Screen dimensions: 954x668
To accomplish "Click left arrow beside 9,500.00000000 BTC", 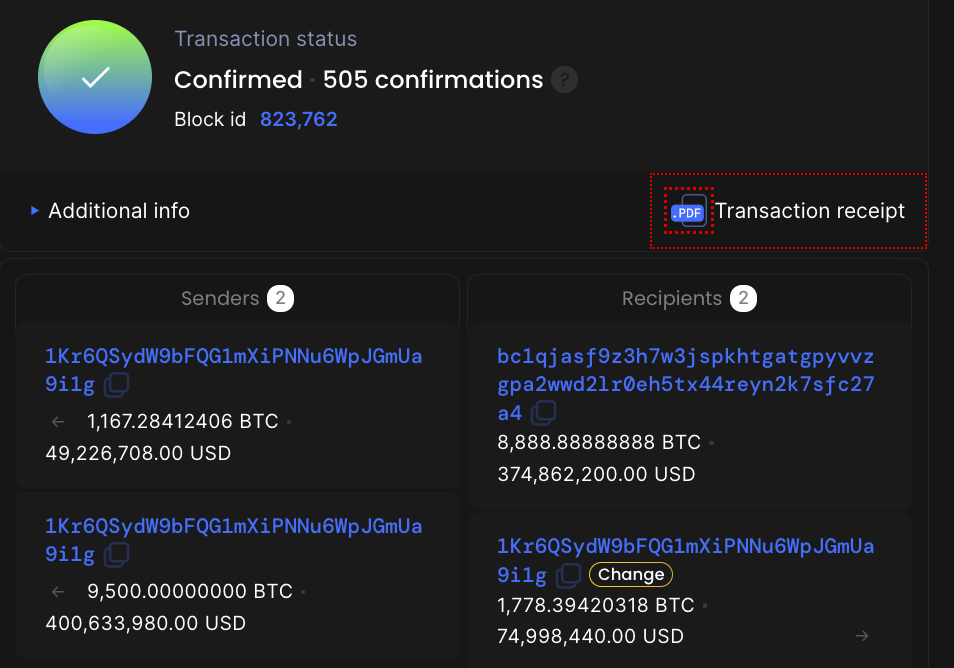I will click(x=58, y=591).
